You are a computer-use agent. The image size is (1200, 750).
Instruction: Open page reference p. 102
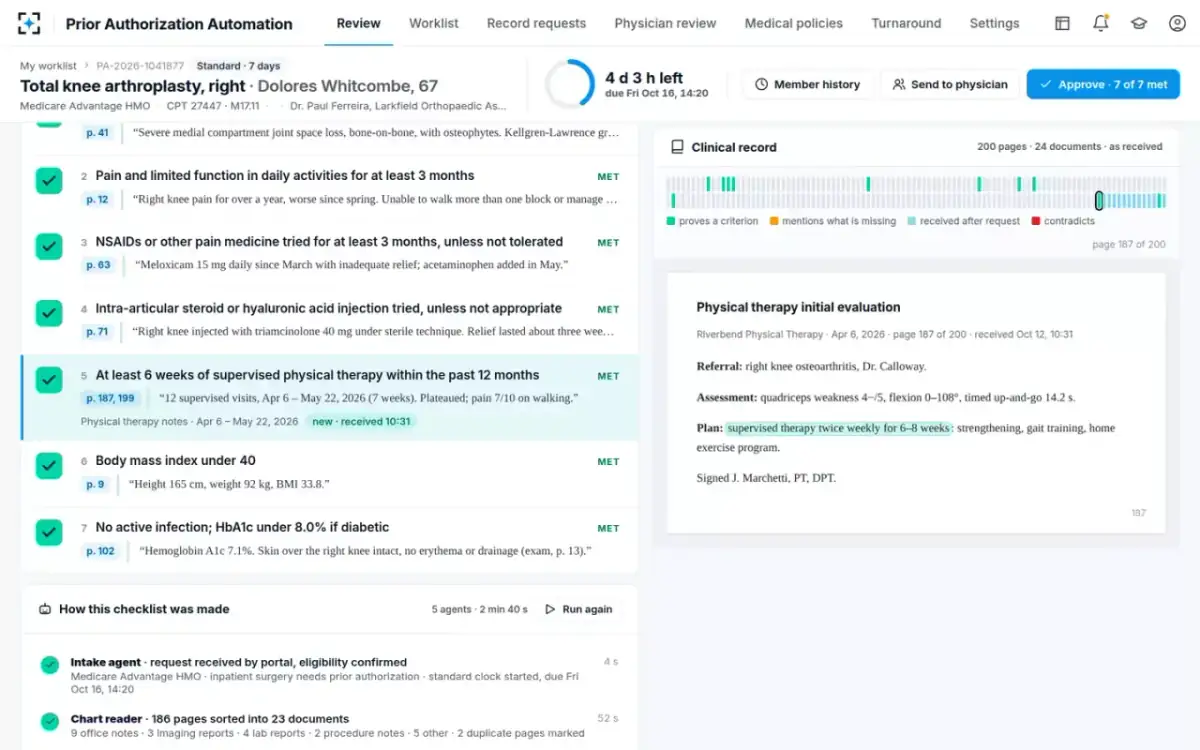tap(100, 551)
